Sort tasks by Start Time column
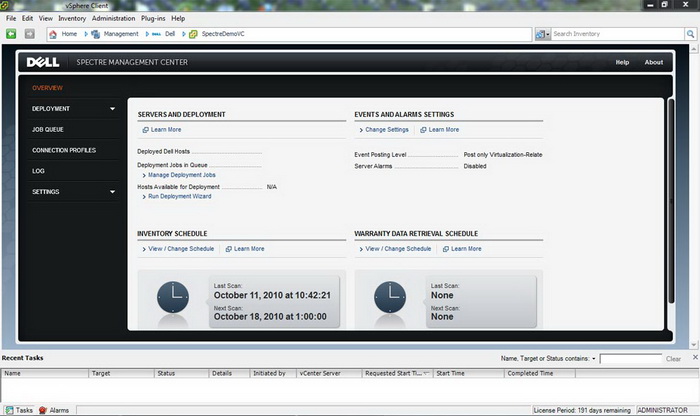This screenshot has width=700, height=416. click(468, 373)
